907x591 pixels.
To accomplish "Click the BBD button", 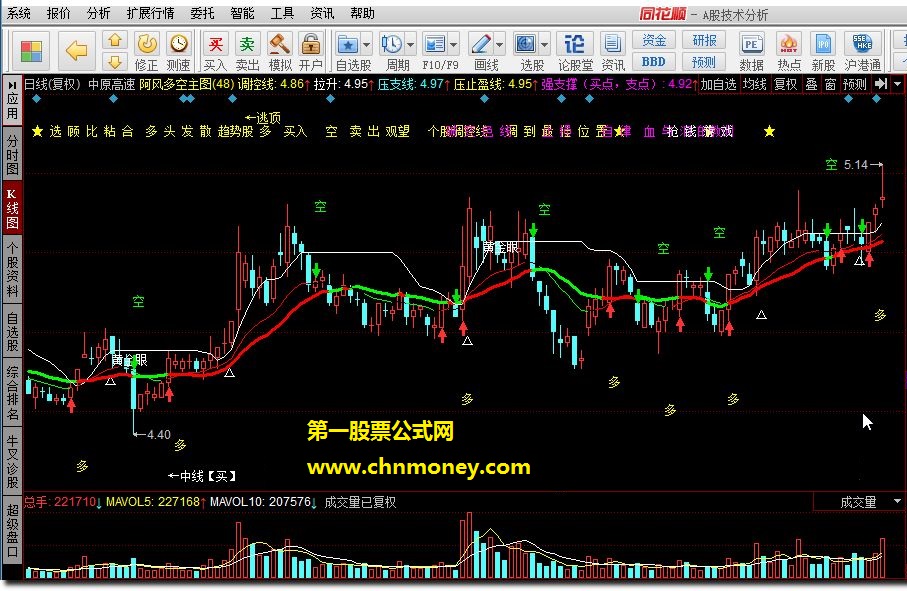I will [654, 61].
